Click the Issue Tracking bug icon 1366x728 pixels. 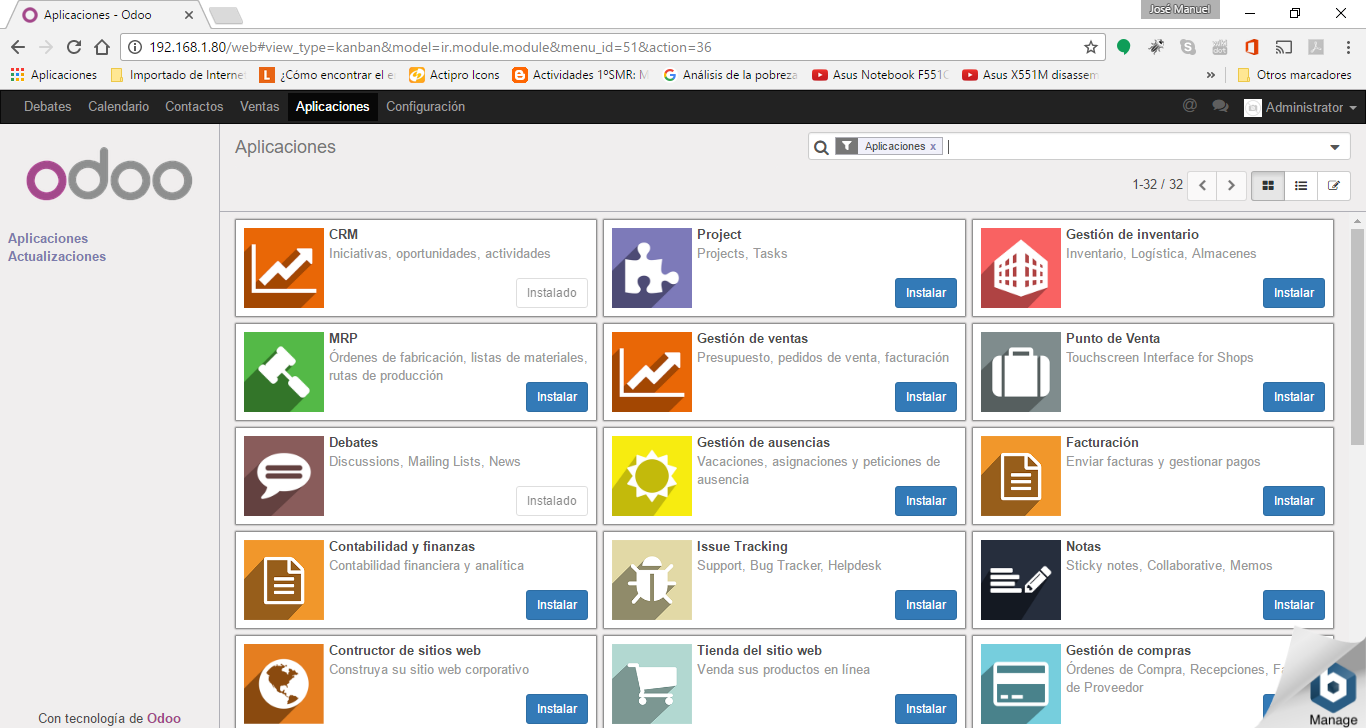tap(651, 580)
